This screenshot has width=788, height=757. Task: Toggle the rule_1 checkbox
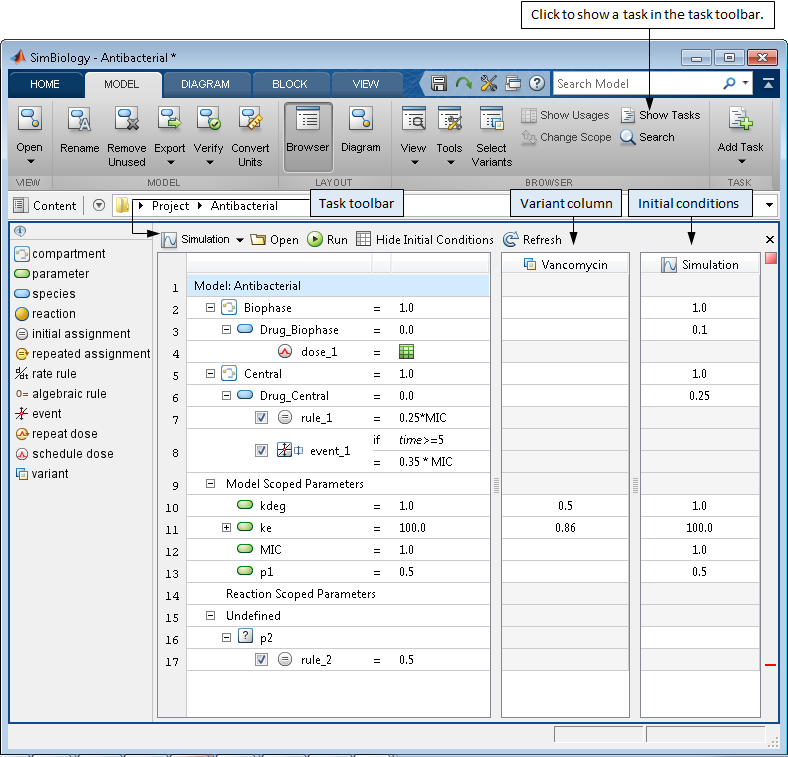pos(261,418)
